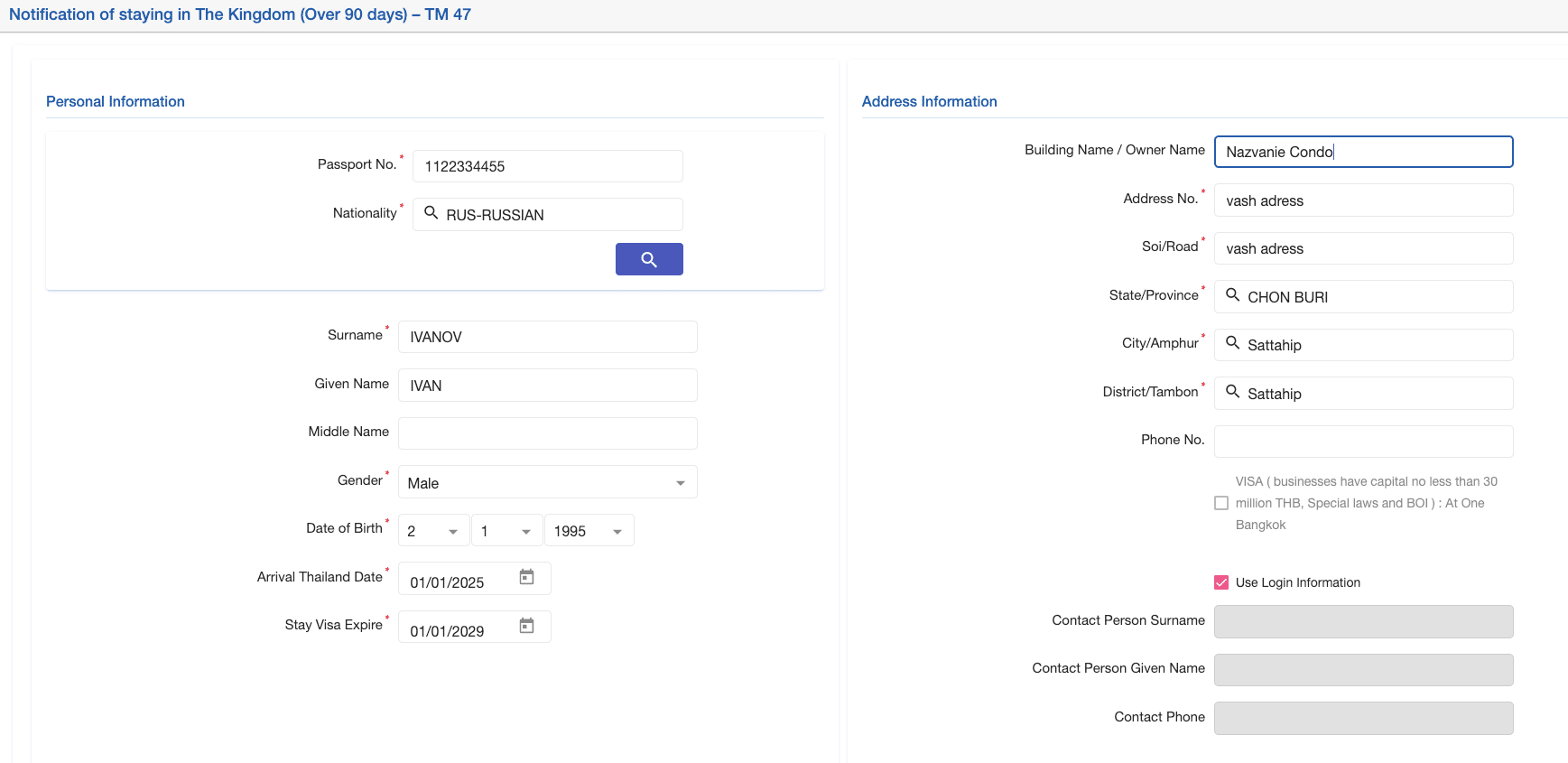The image size is (1568, 763).
Task: Open the birth month dropdown
Action: 506,531
